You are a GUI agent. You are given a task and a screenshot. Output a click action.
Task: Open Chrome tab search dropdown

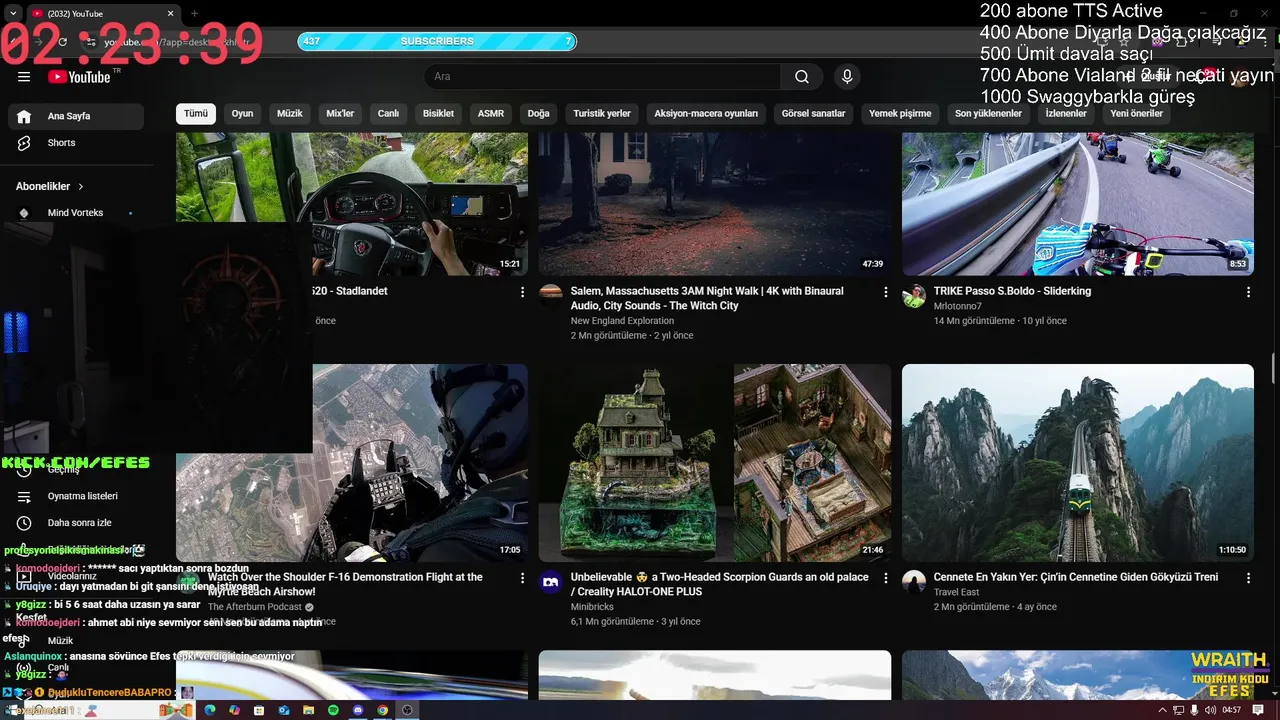[14, 14]
